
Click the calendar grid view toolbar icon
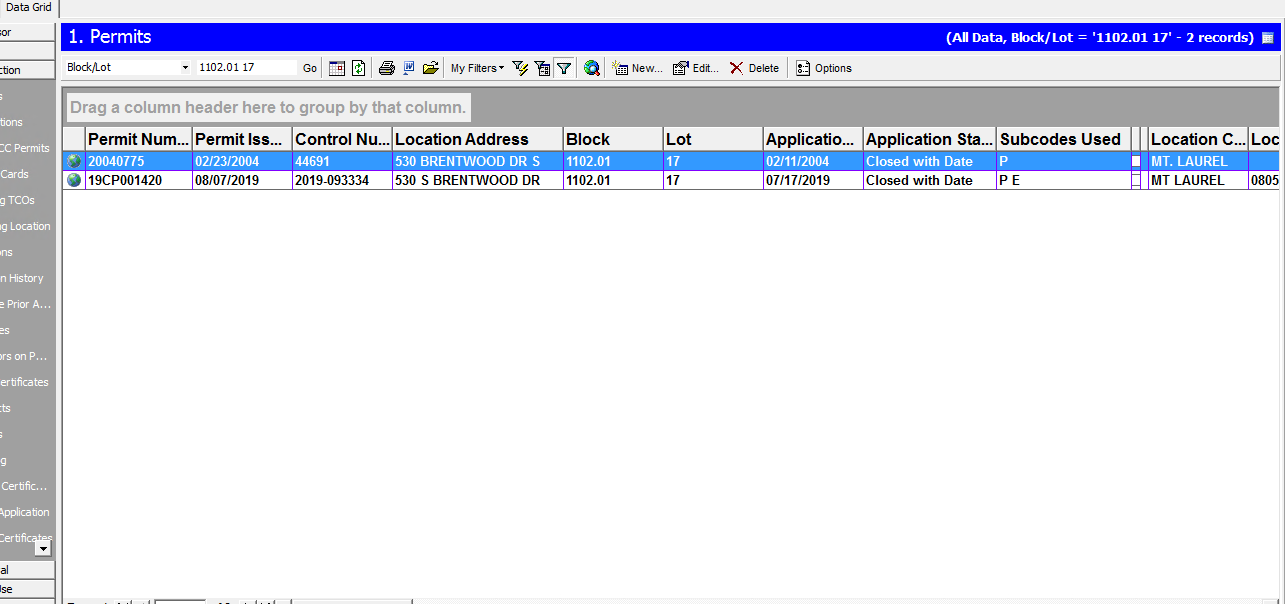coord(337,68)
